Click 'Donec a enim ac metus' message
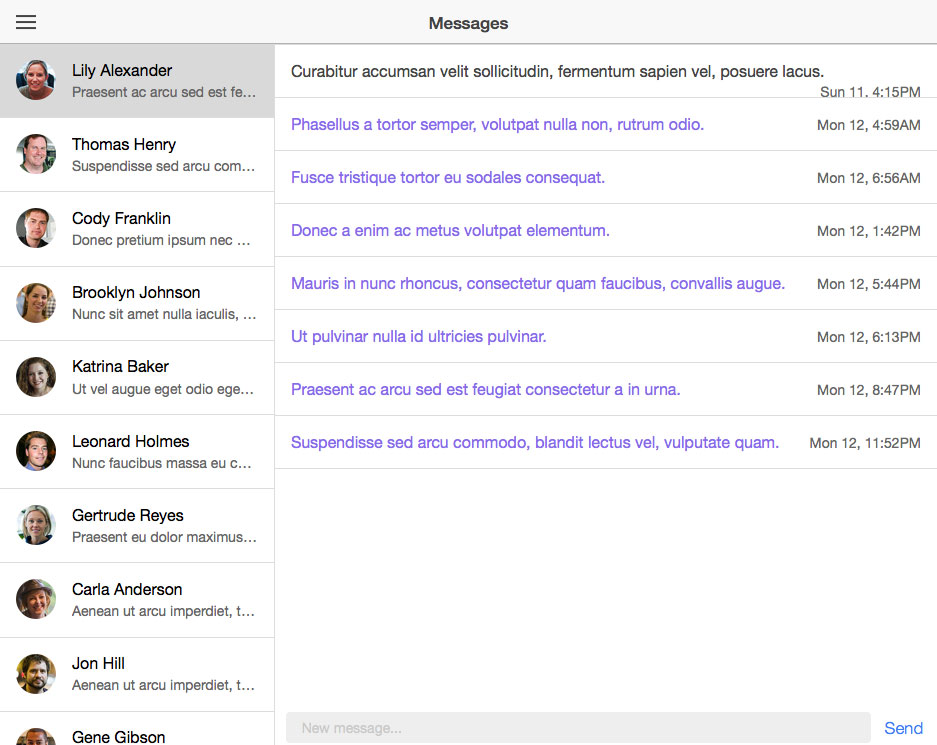Image resolution: width=937 pixels, height=745 pixels. pyautogui.click(x=606, y=231)
